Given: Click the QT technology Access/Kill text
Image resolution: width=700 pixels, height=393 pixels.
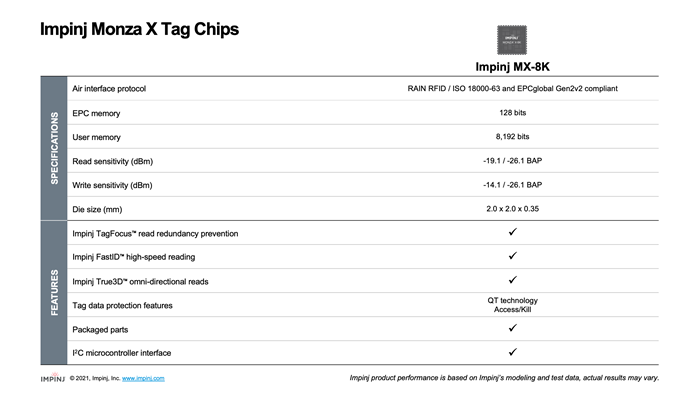Looking at the screenshot, I should coord(512,305).
